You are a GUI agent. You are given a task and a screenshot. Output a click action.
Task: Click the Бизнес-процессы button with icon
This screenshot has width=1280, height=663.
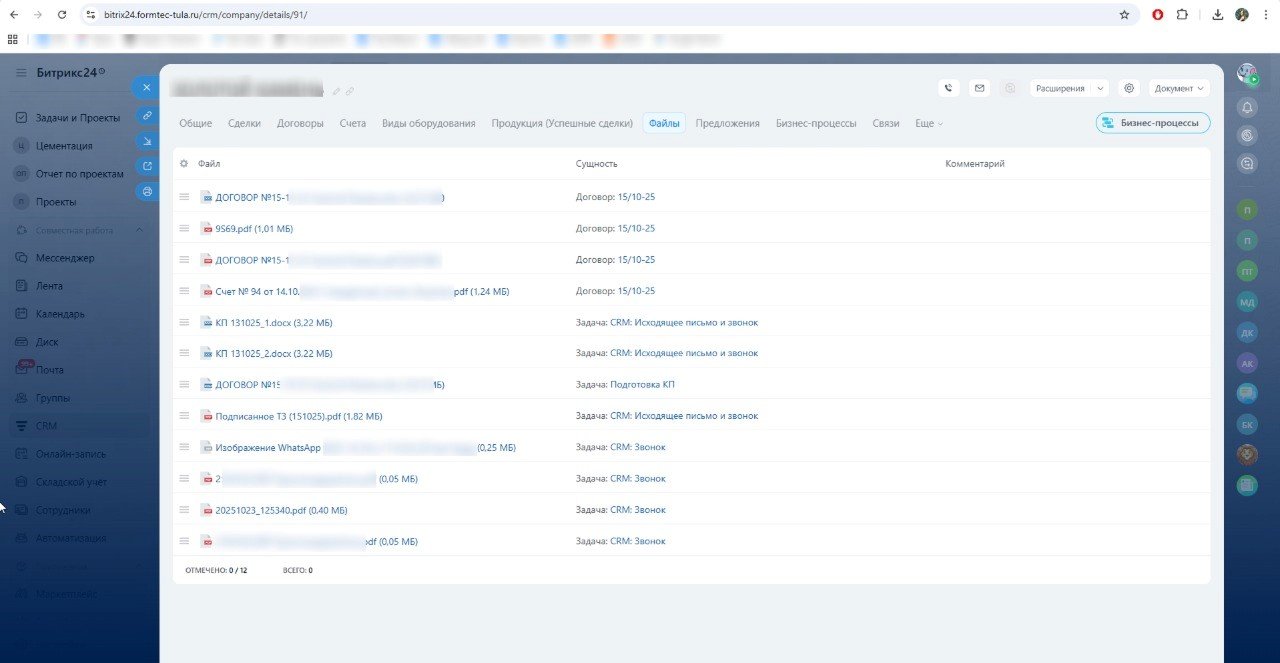point(1153,123)
